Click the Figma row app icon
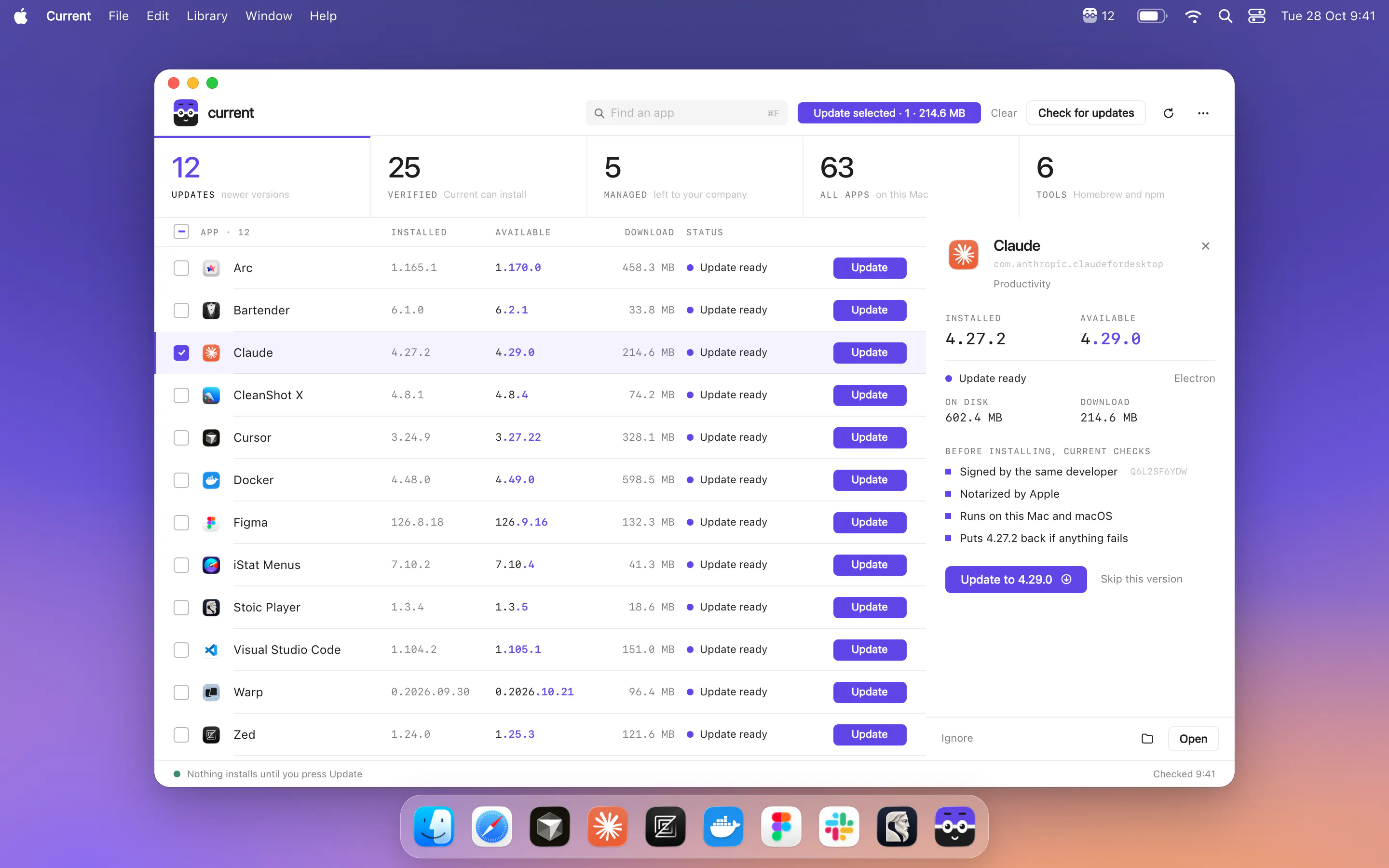1389x868 pixels. point(211,523)
